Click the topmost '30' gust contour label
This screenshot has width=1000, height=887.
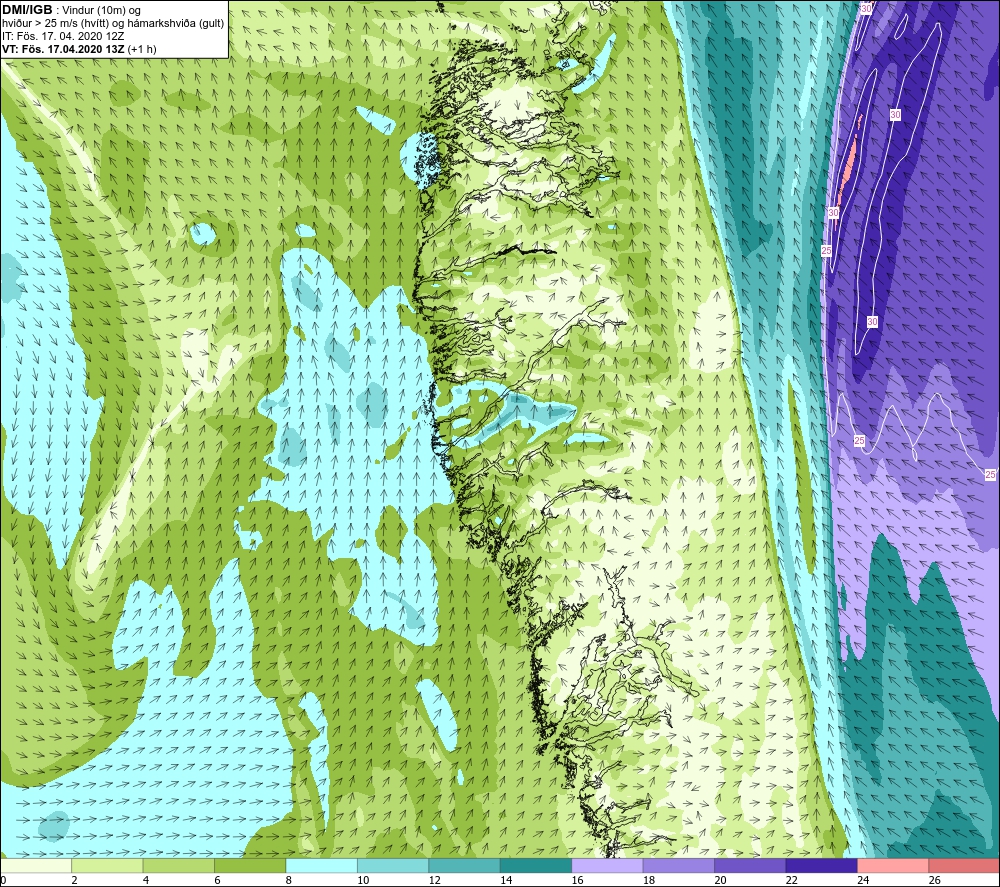coord(865,8)
